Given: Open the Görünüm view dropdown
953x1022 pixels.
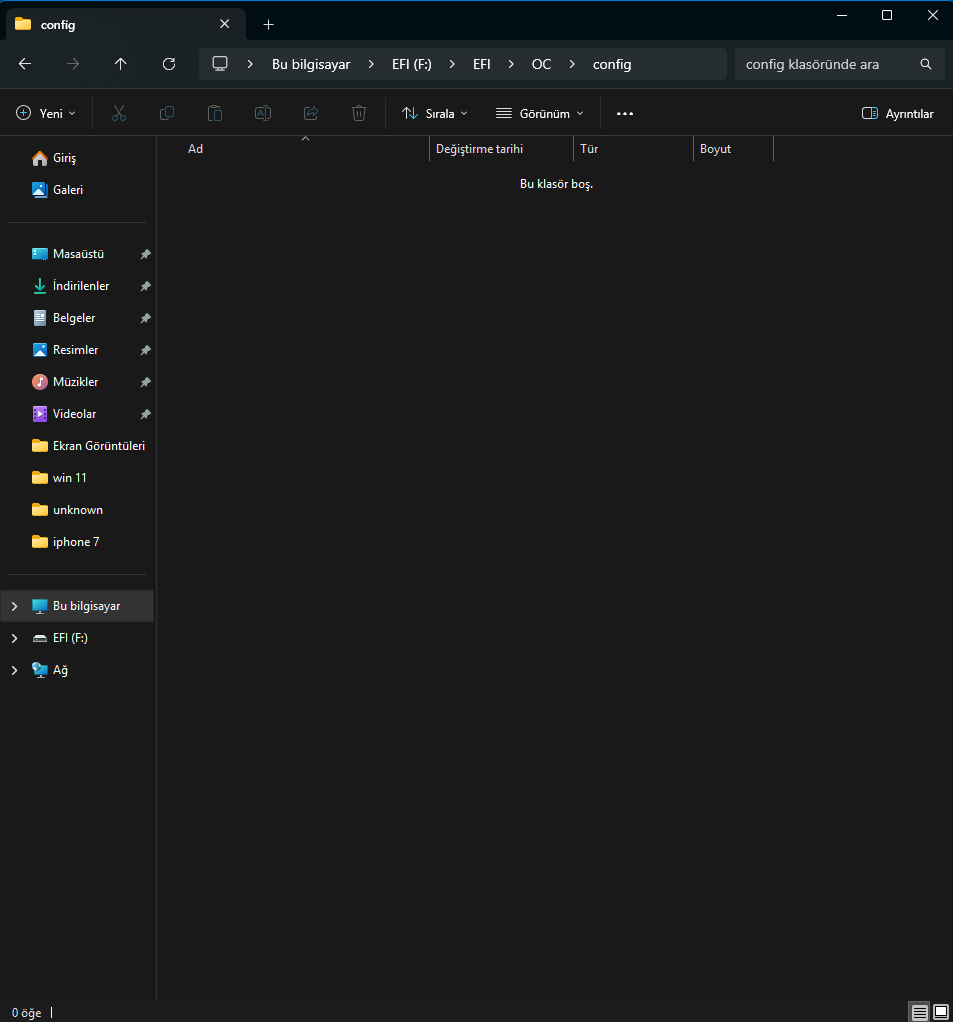Looking at the screenshot, I should tap(540, 114).
